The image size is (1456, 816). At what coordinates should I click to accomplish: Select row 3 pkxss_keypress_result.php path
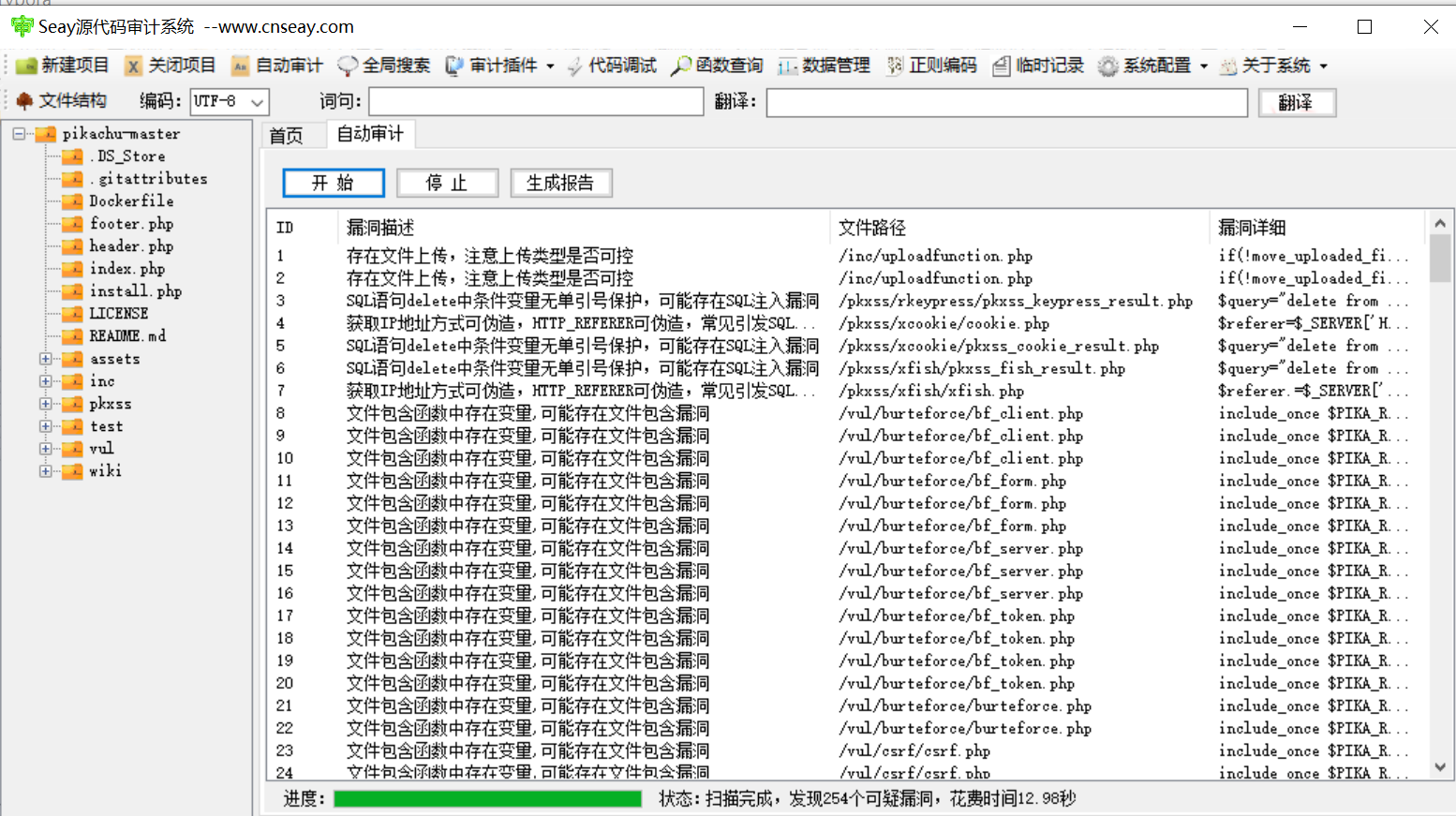pyautogui.click(x=1016, y=301)
